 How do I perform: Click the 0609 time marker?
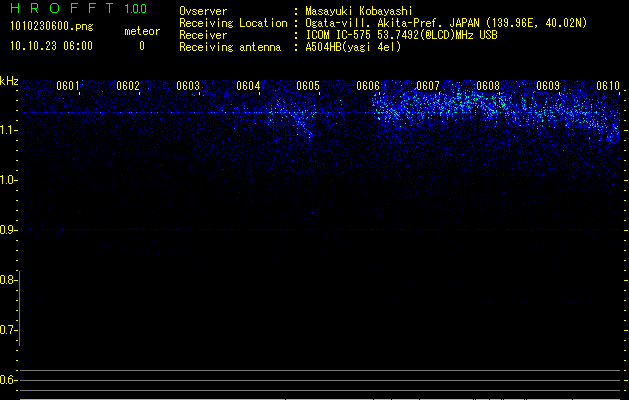pos(548,86)
